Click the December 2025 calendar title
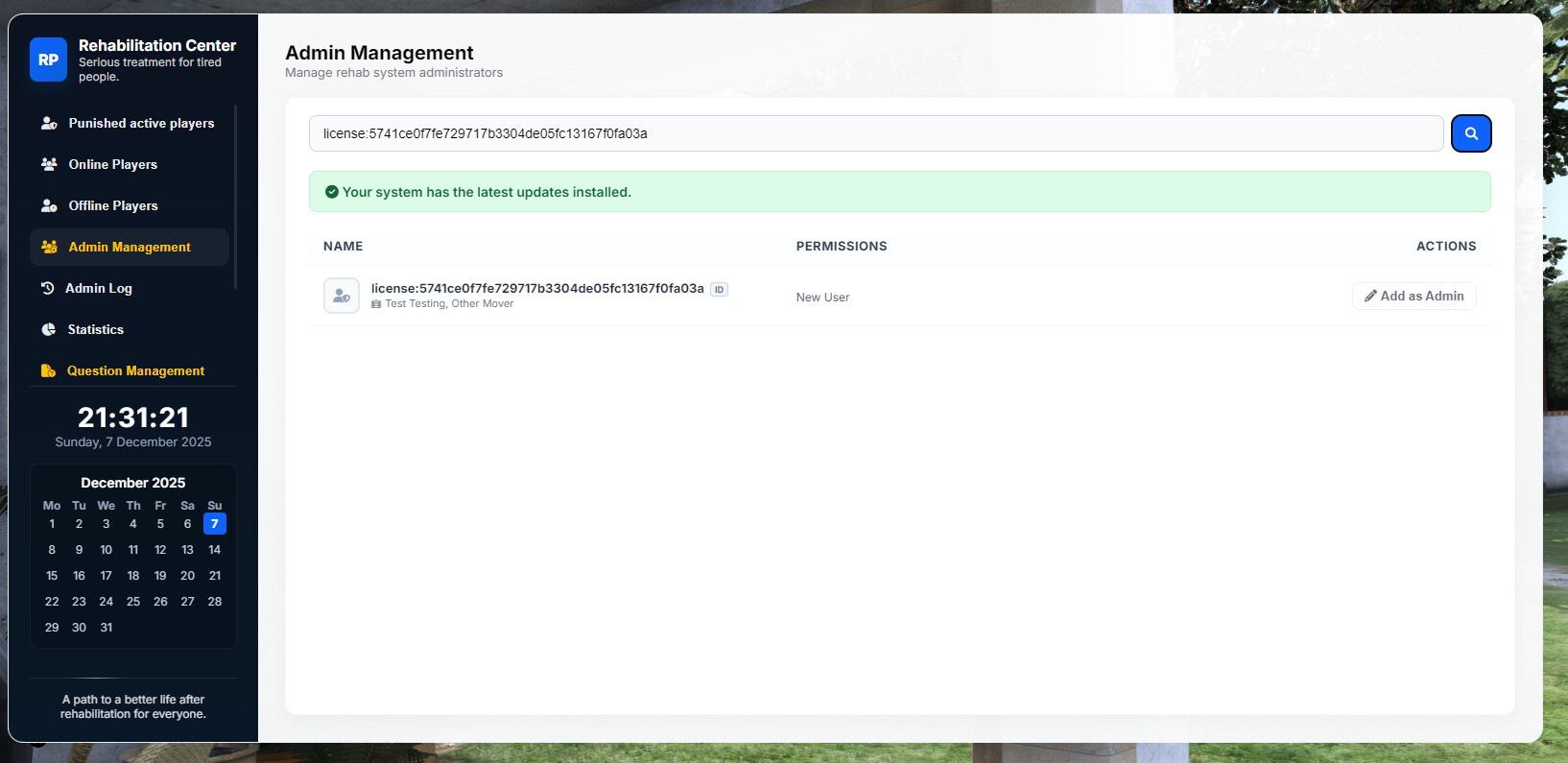1568x763 pixels. coord(133,483)
